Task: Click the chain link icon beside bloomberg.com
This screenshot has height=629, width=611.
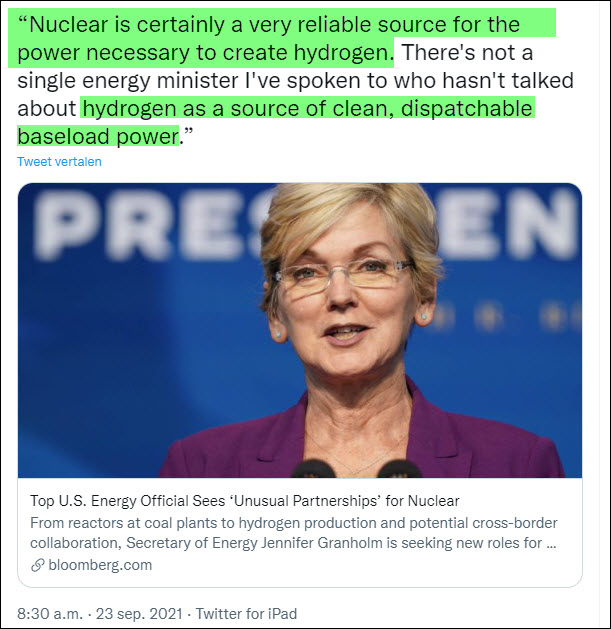Action: [39, 565]
